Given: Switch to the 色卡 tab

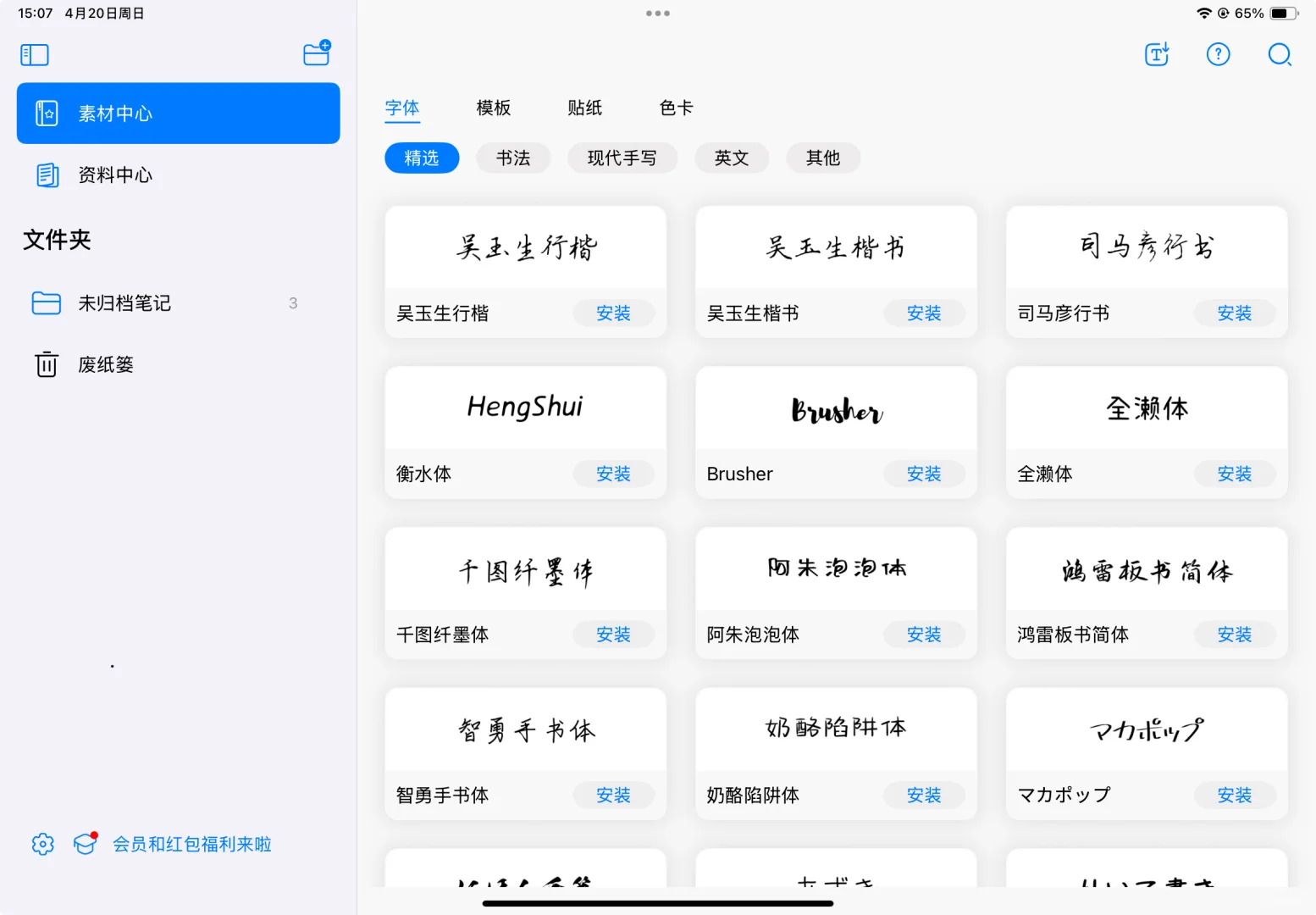Looking at the screenshot, I should click(677, 108).
